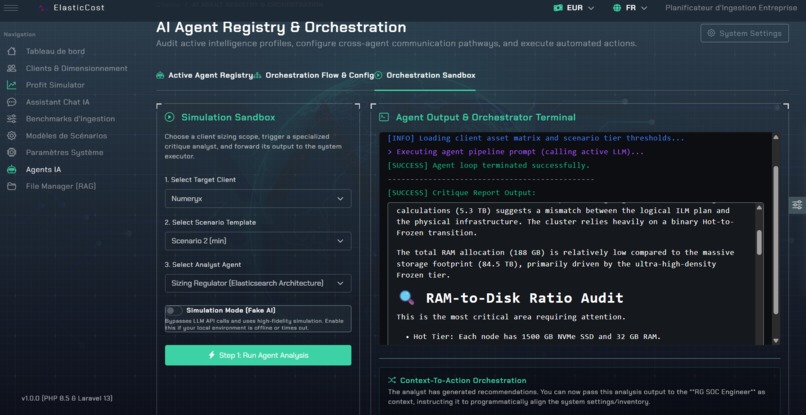Click the ElasticCost brand name

(x=79, y=8)
